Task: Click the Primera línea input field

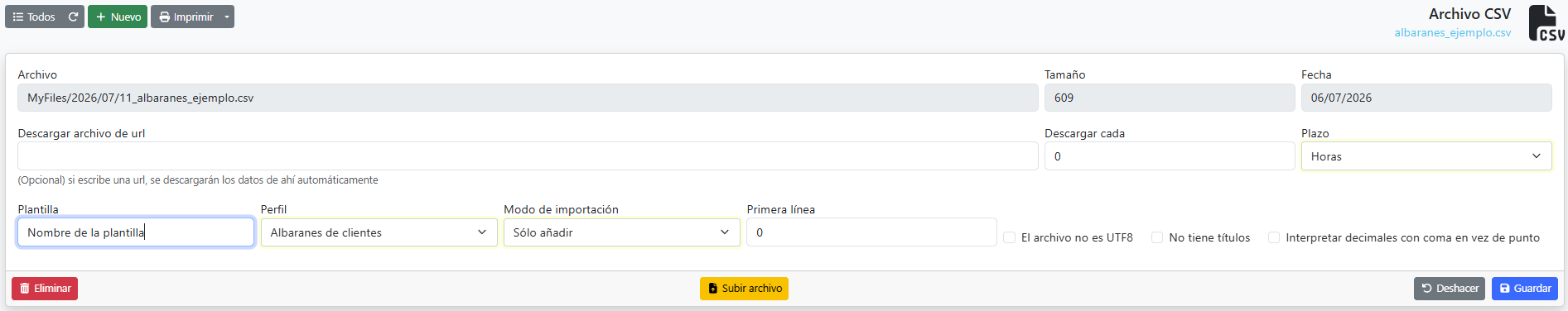Action: coord(871,232)
